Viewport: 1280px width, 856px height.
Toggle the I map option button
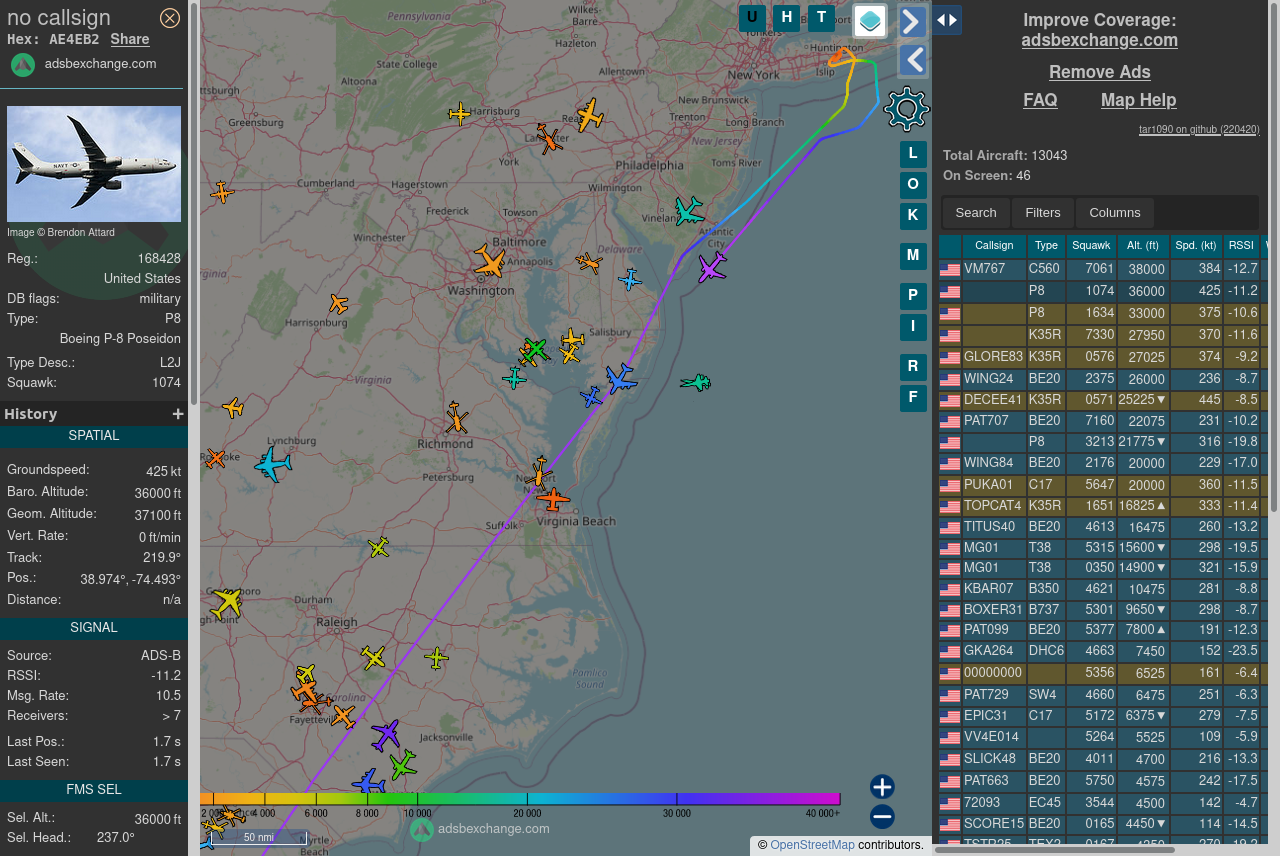click(913, 326)
